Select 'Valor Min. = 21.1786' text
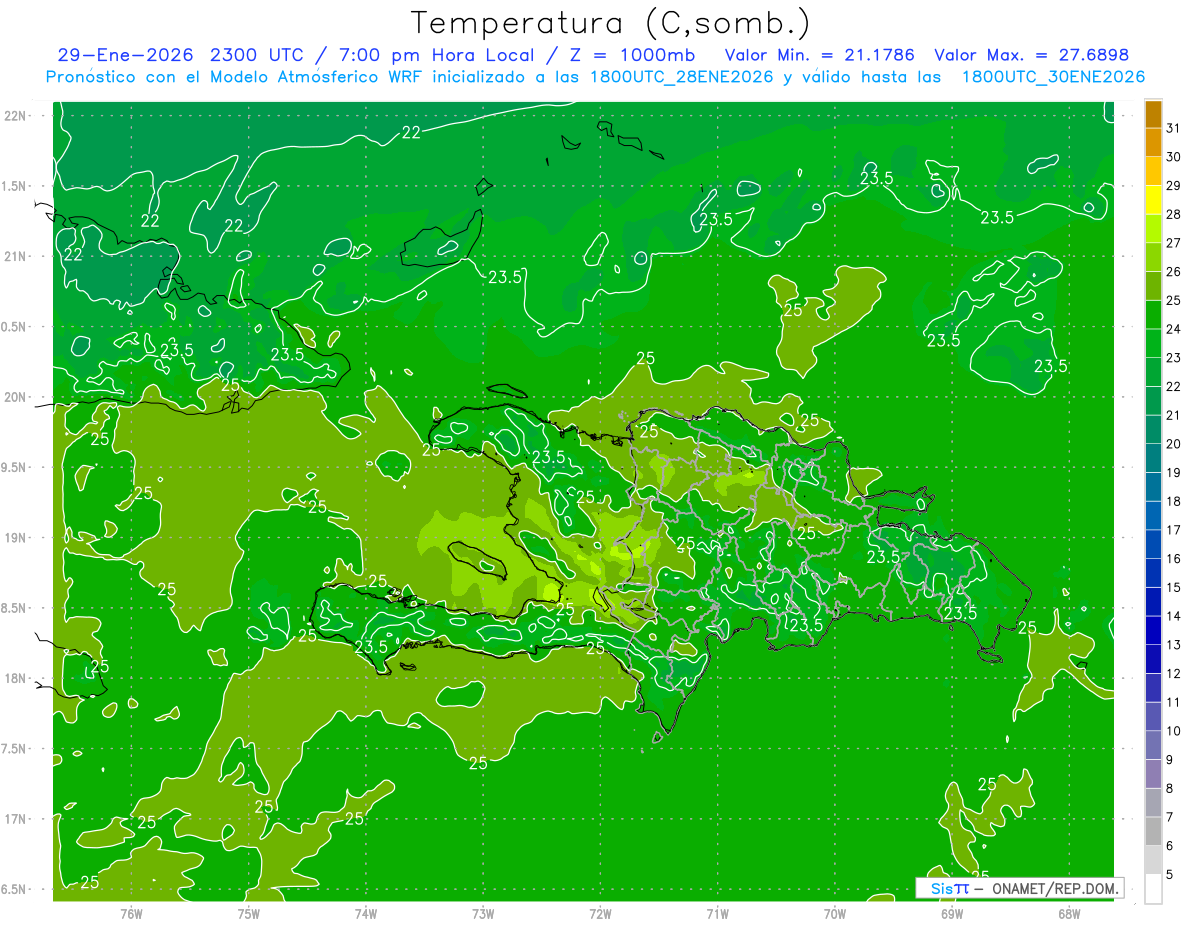Image resolution: width=1200 pixels, height=927 pixels. [820, 55]
